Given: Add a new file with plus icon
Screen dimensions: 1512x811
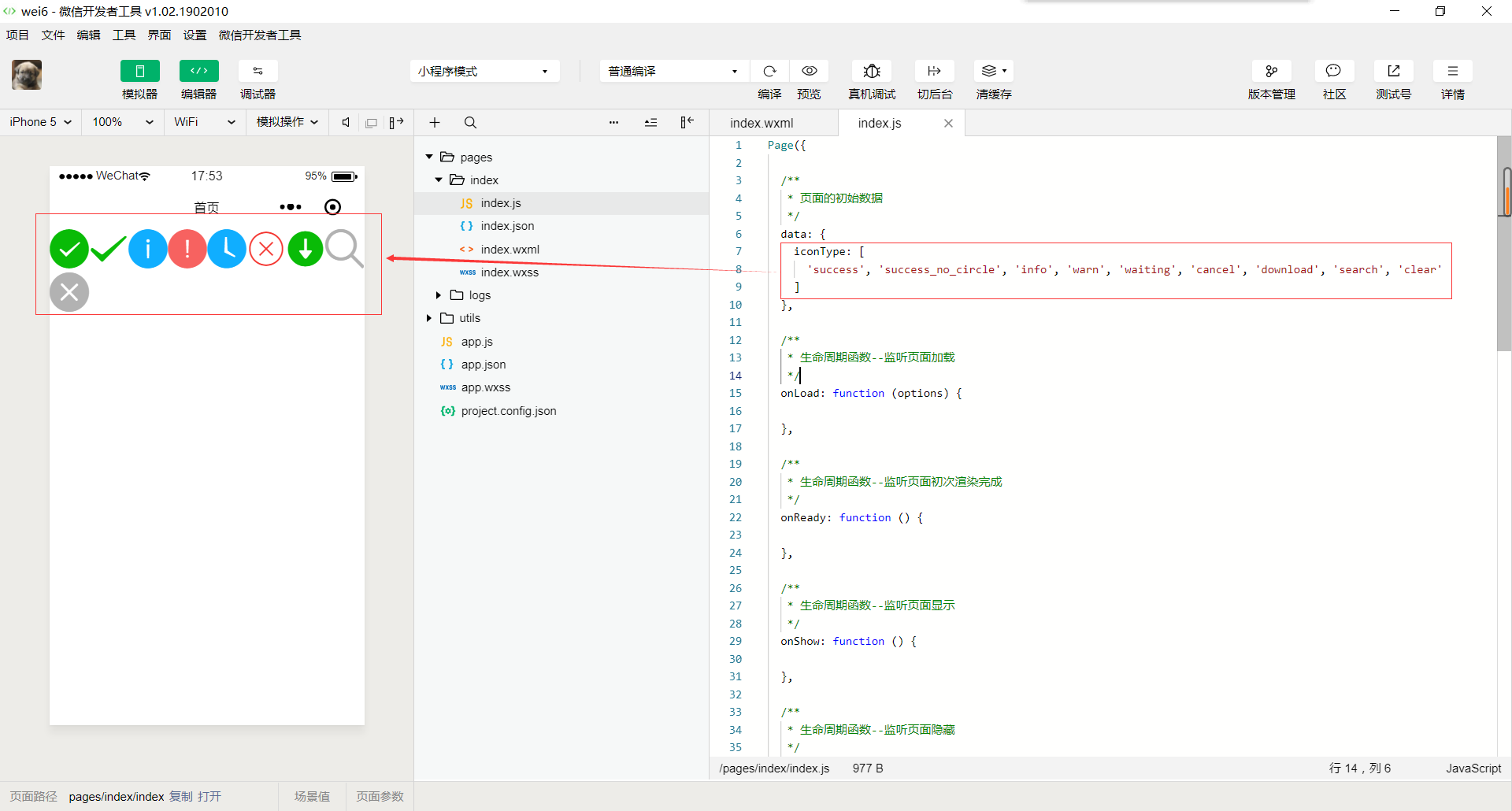Looking at the screenshot, I should (x=435, y=122).
